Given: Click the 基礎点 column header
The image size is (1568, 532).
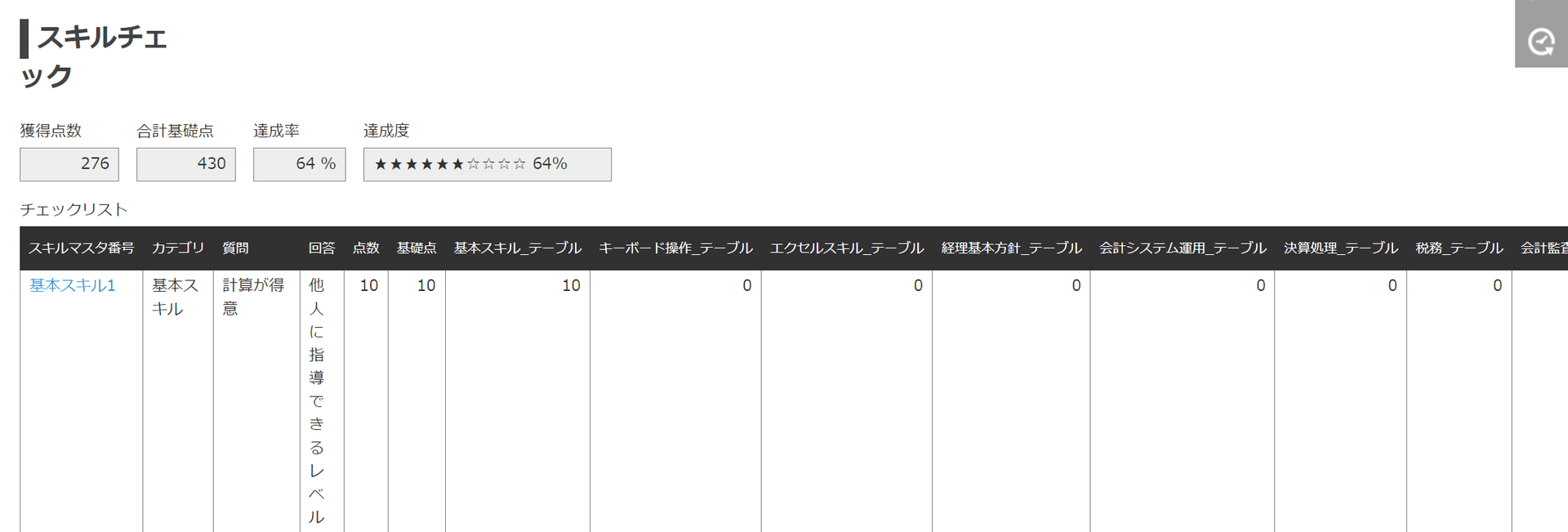Looking at the screenshot, I should tap(416, 248).
